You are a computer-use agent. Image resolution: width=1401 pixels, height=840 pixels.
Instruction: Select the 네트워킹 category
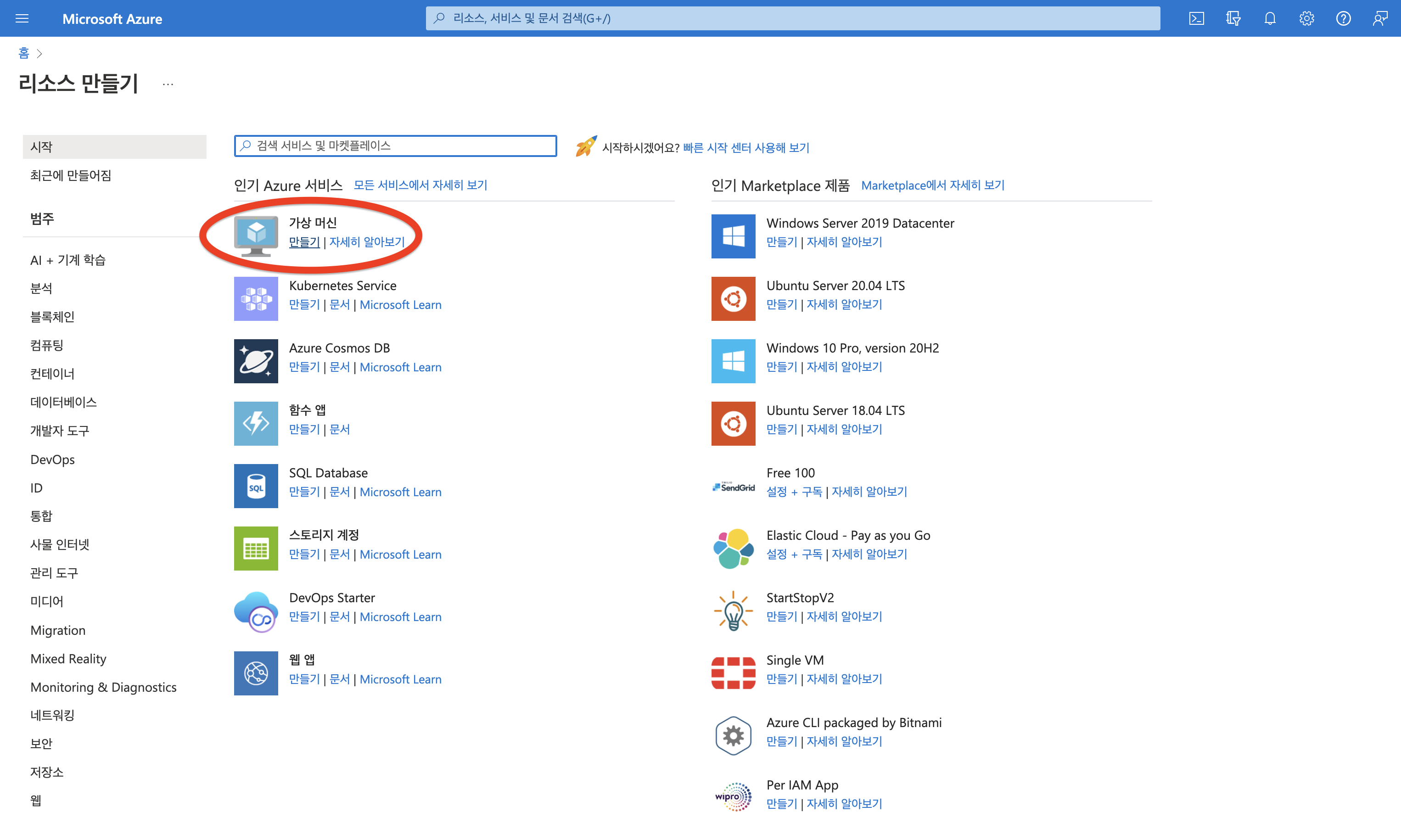[52, 715]
